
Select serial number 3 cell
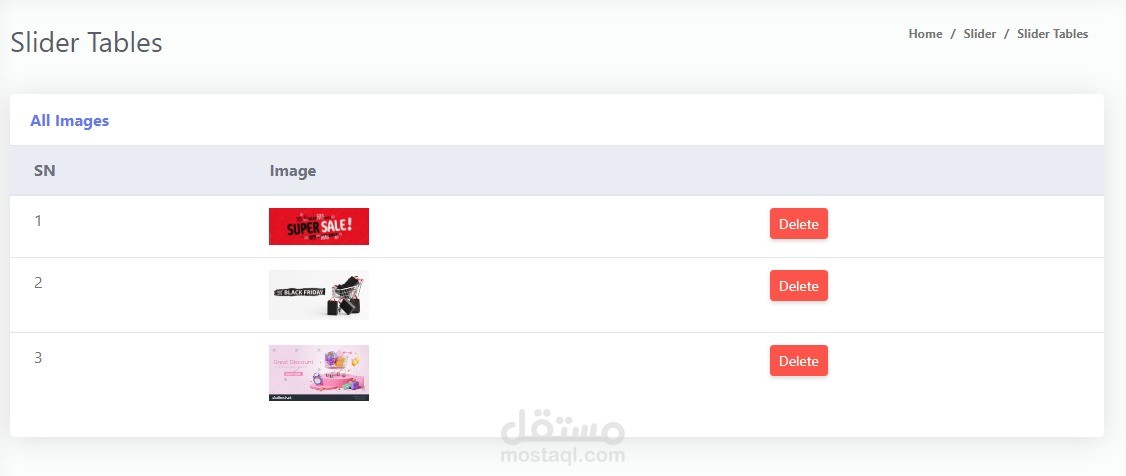tap(38, 358)
